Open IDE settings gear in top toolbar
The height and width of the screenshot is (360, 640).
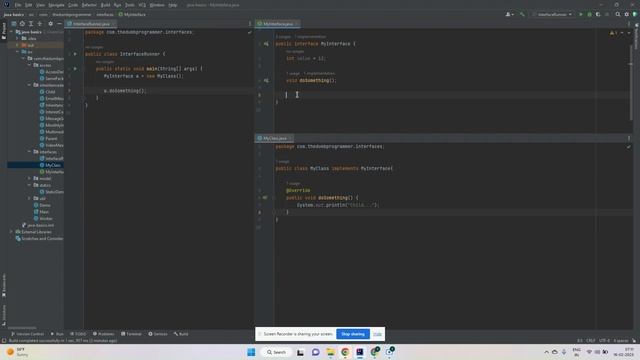point(627,14)
